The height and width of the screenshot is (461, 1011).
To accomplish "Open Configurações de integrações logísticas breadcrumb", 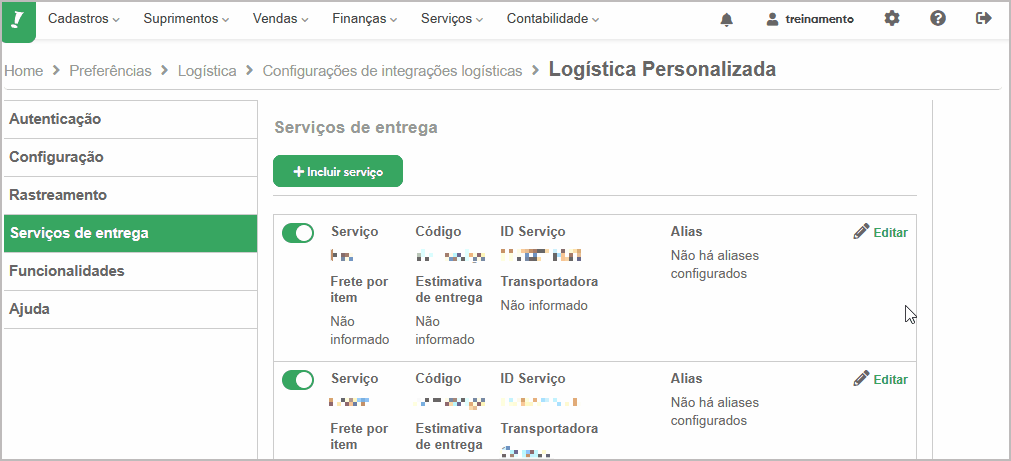I will click(392, 71).
